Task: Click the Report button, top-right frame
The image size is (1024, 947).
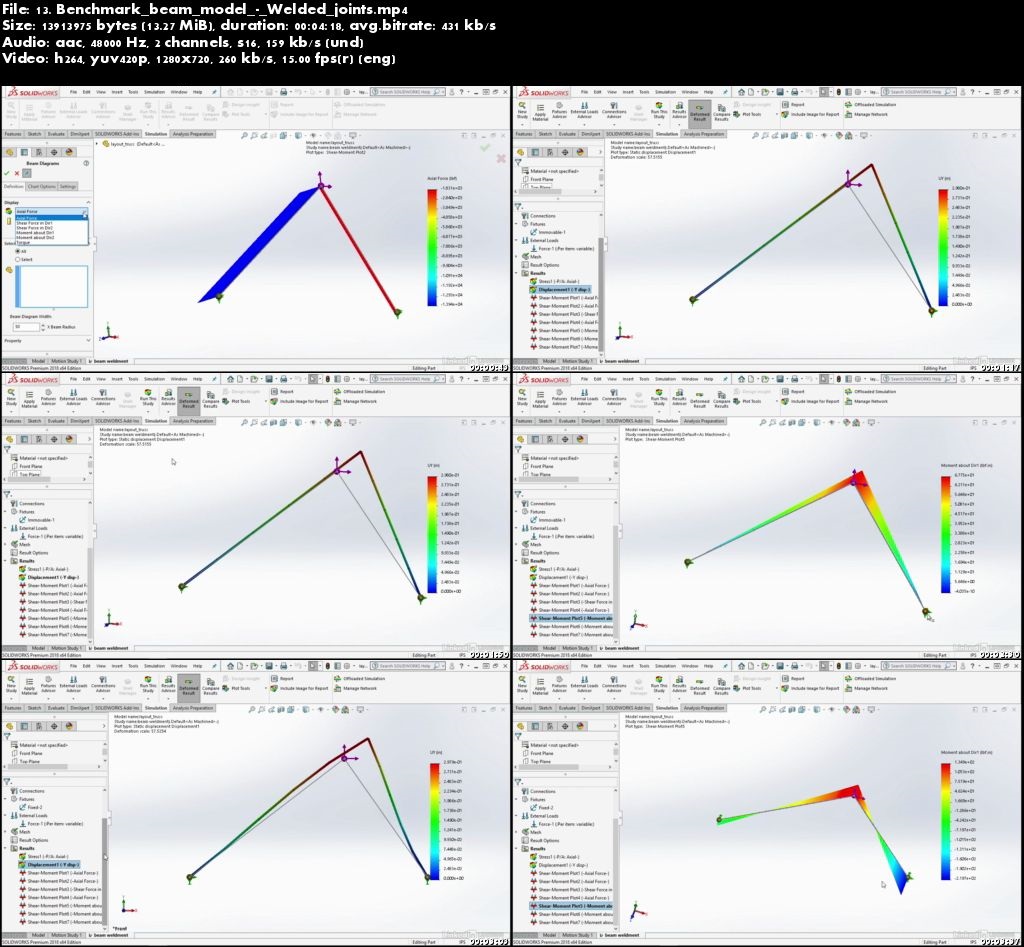Action: point(793,104)
